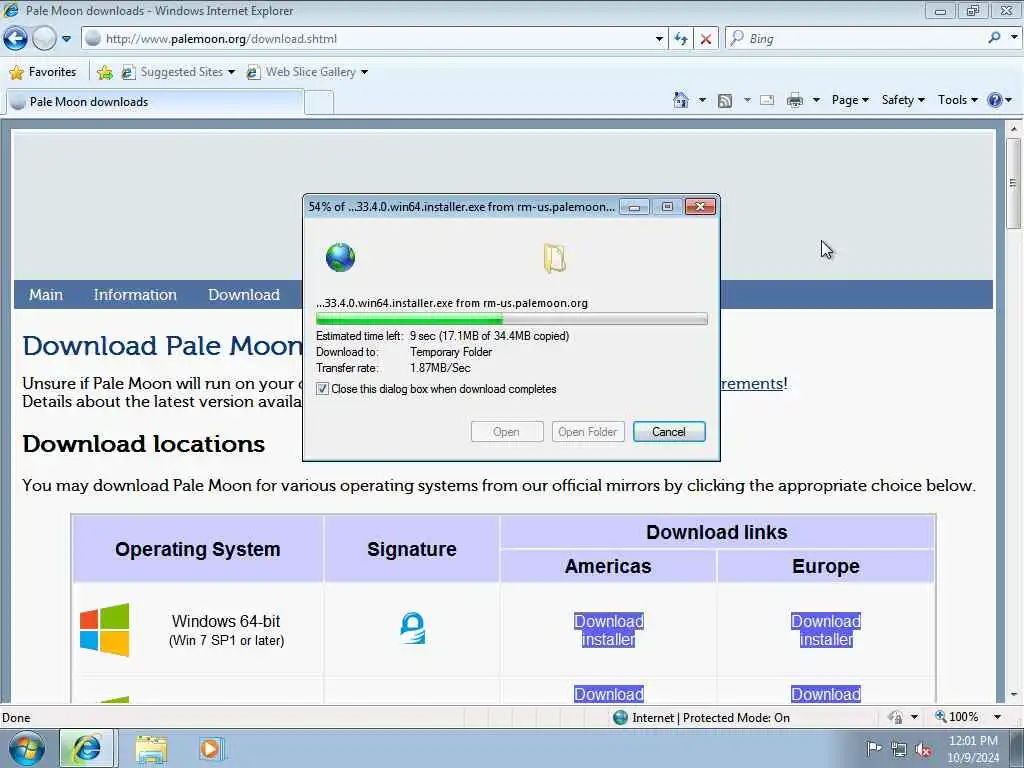Open the Safety menu
This screenshot has height=768, width=1024.
(903, 100)
